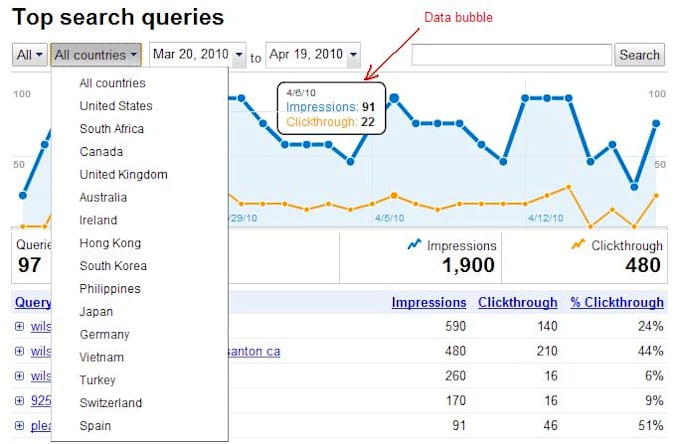The image size is (680, 444).
Task: Open the All search type dropdown
Action: 30,55
